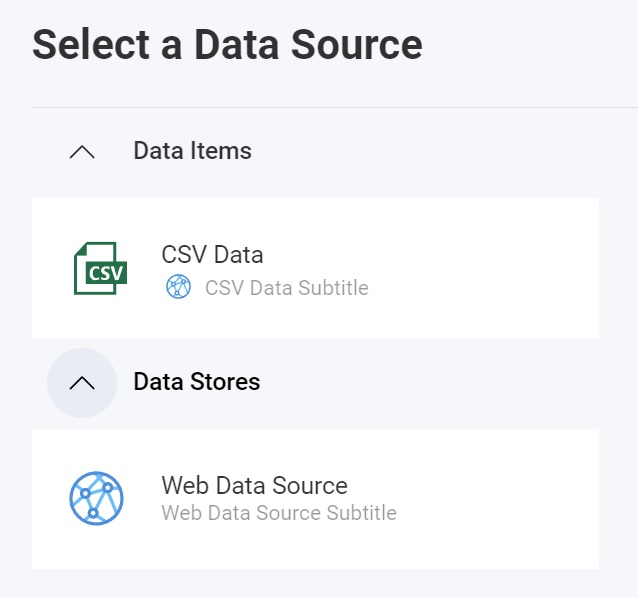Click the CSV Data Subtitle gray text

coord(286,289)
